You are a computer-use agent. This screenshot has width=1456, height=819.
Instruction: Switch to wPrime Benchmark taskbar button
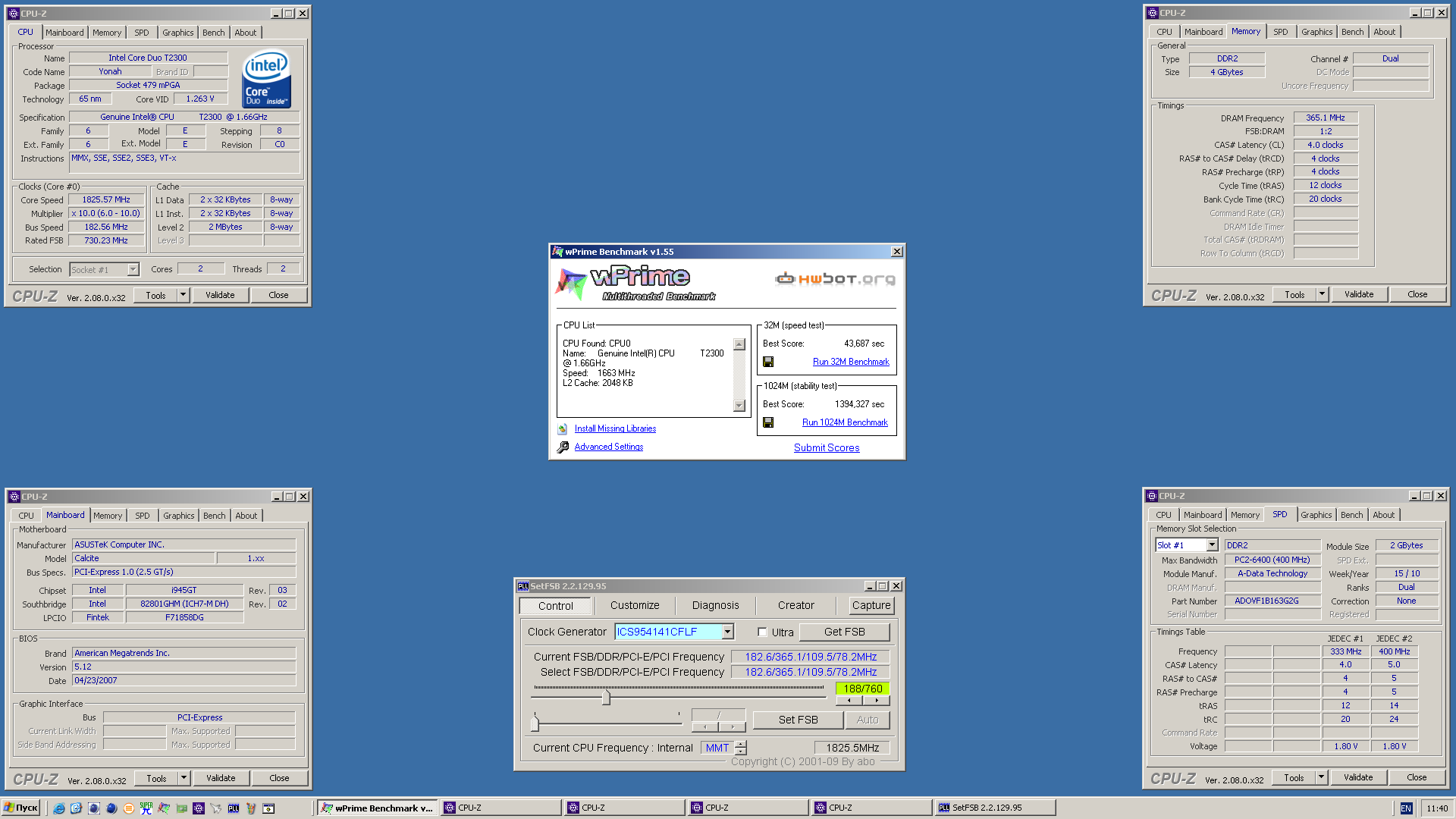377,808
